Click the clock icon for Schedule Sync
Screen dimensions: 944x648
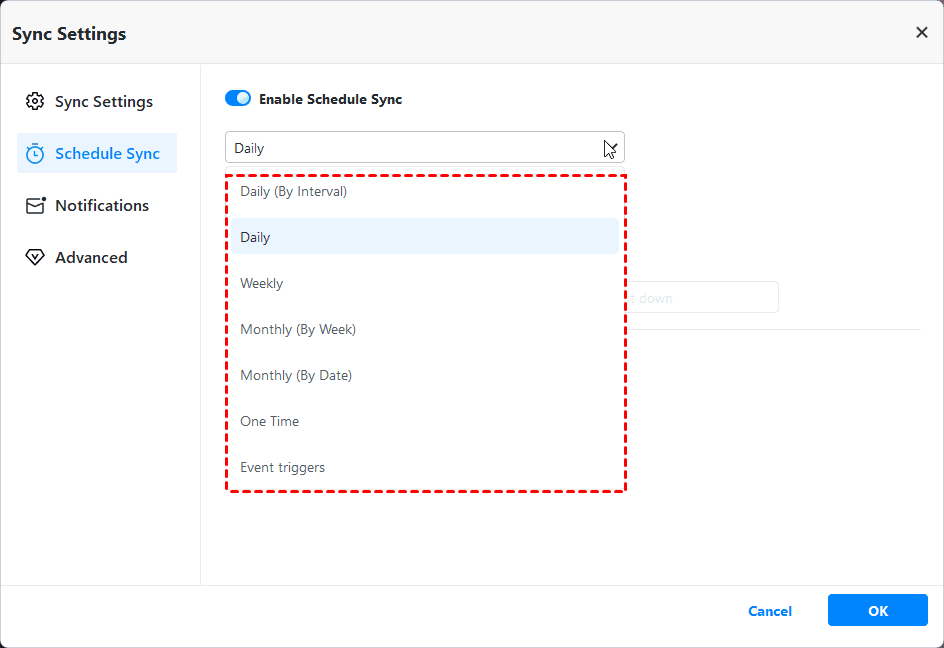[x=35, y=154]
